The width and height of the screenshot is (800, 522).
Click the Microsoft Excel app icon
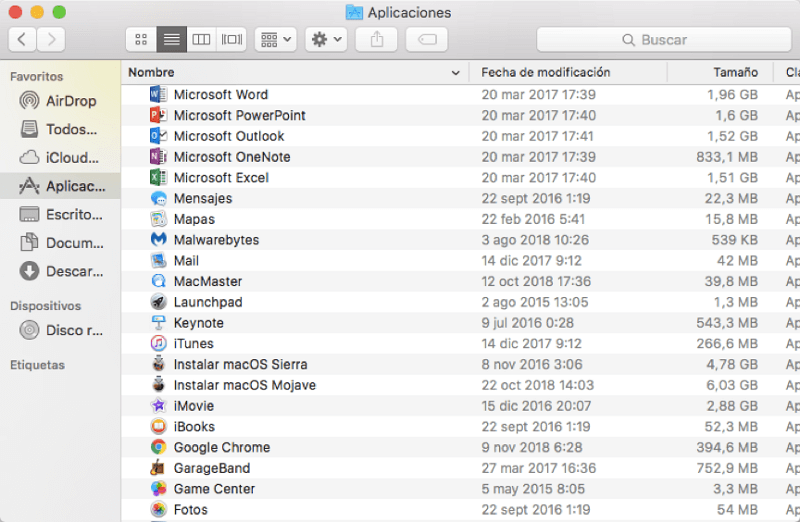[158, 177]
